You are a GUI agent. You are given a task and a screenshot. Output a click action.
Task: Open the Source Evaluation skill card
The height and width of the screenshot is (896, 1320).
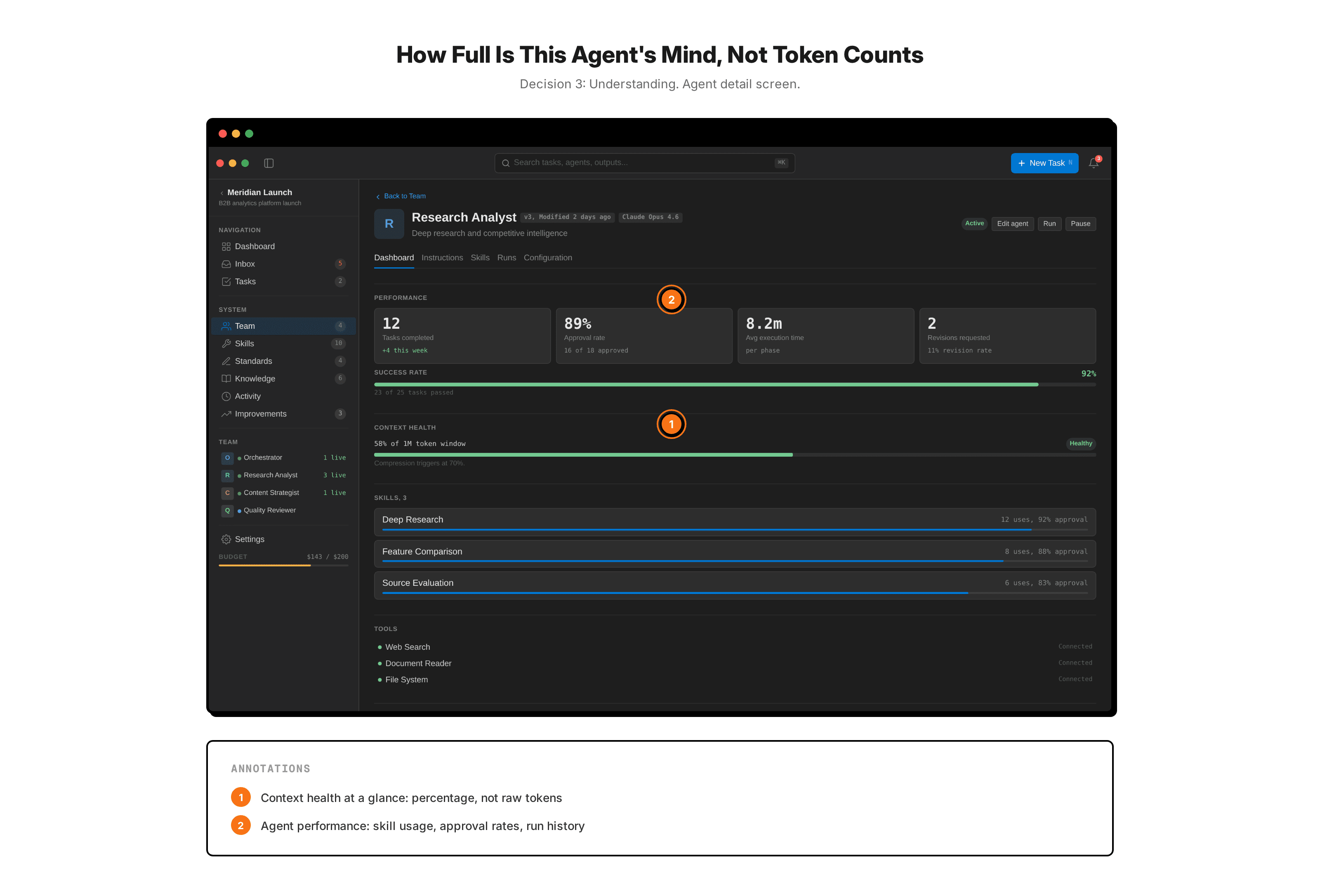(x=734, y=585)
